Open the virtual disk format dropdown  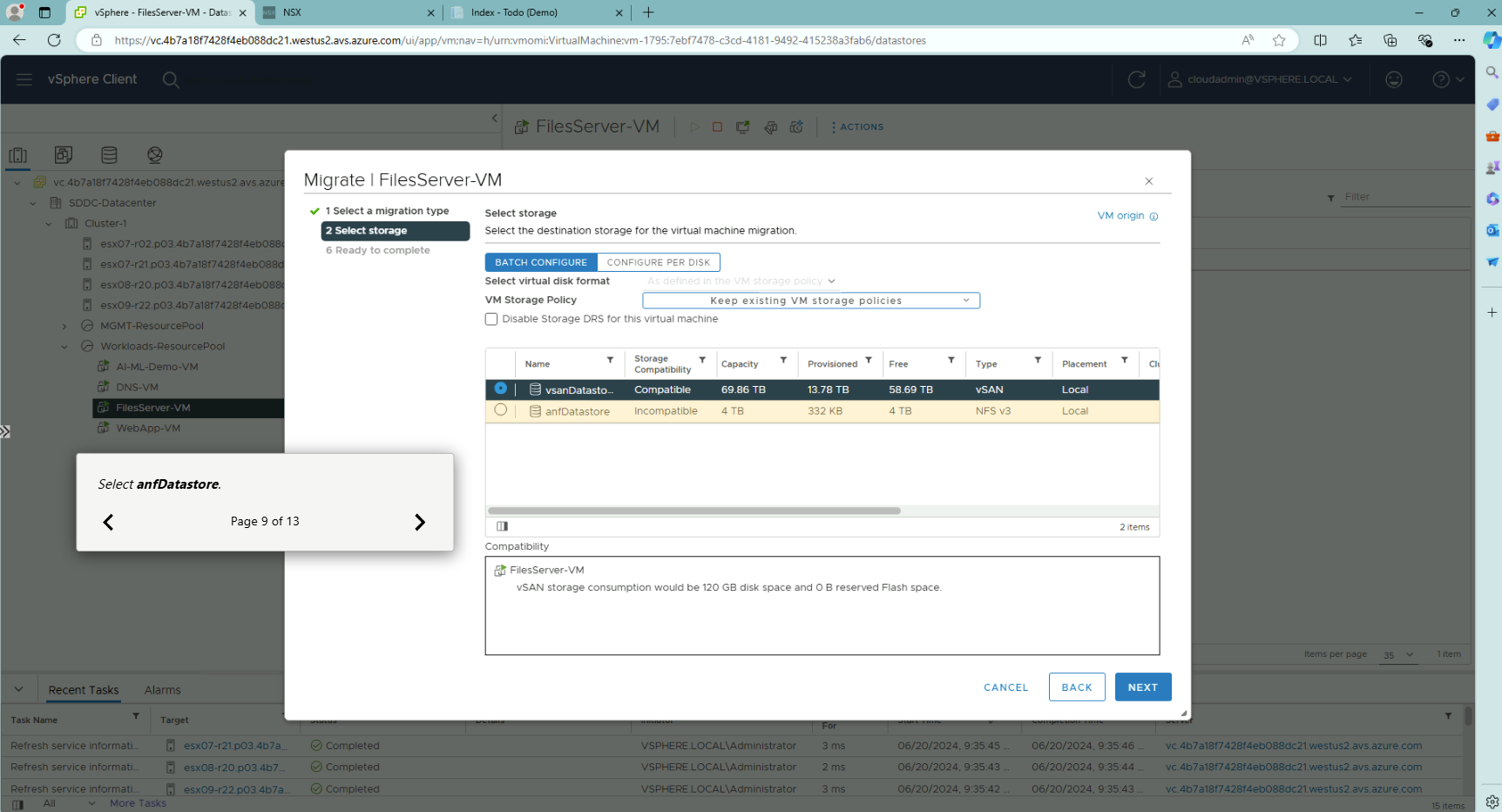tap(741, 281)
